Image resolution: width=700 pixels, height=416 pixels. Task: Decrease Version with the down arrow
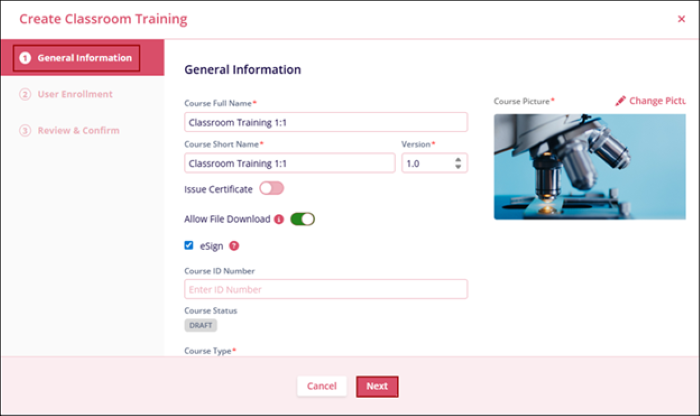(x=458, y=167)
